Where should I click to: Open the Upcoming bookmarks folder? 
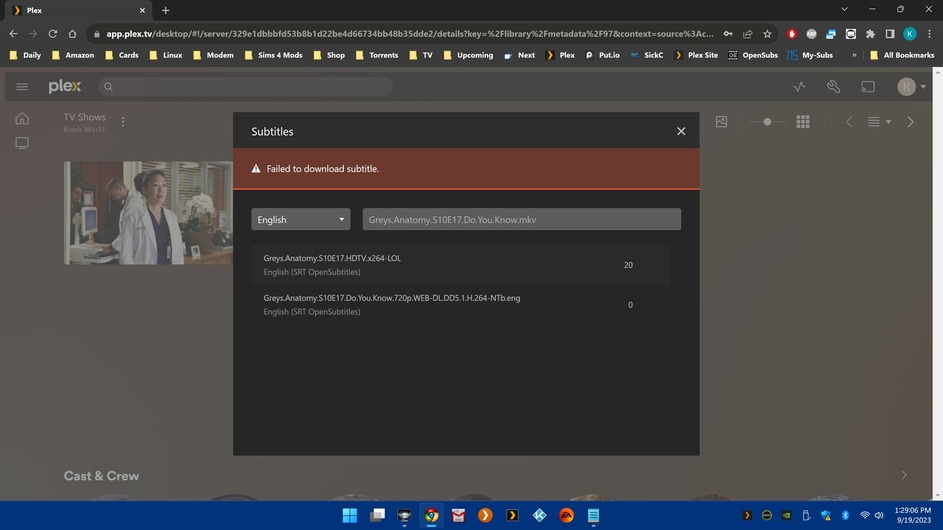pyautogui.click(x=468, y=55)
